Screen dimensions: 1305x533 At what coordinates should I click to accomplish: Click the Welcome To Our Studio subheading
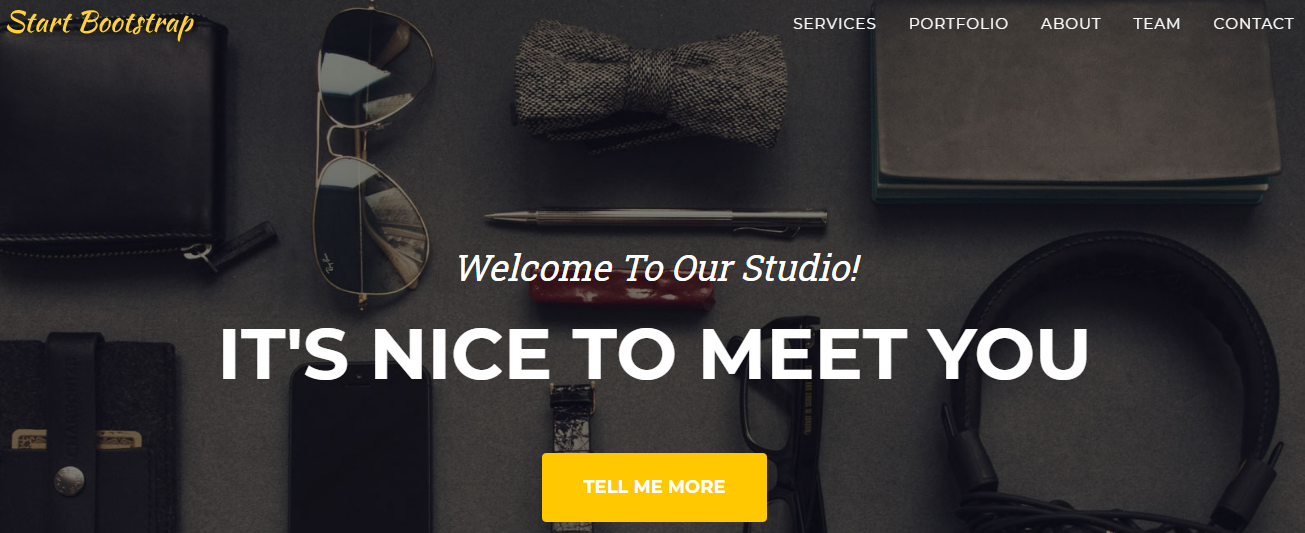click(658, 268)
